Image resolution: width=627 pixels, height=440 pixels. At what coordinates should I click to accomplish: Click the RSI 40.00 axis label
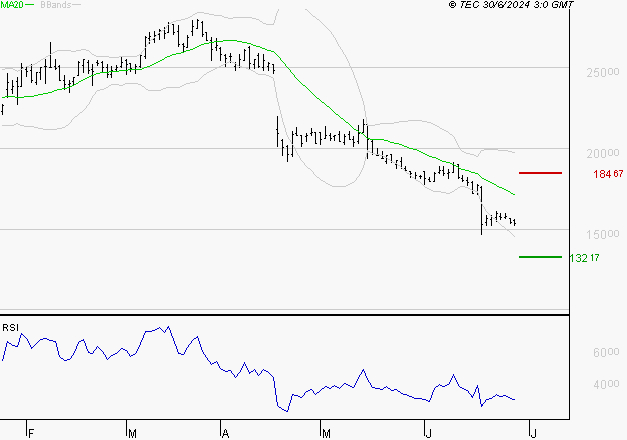point(606,385)
